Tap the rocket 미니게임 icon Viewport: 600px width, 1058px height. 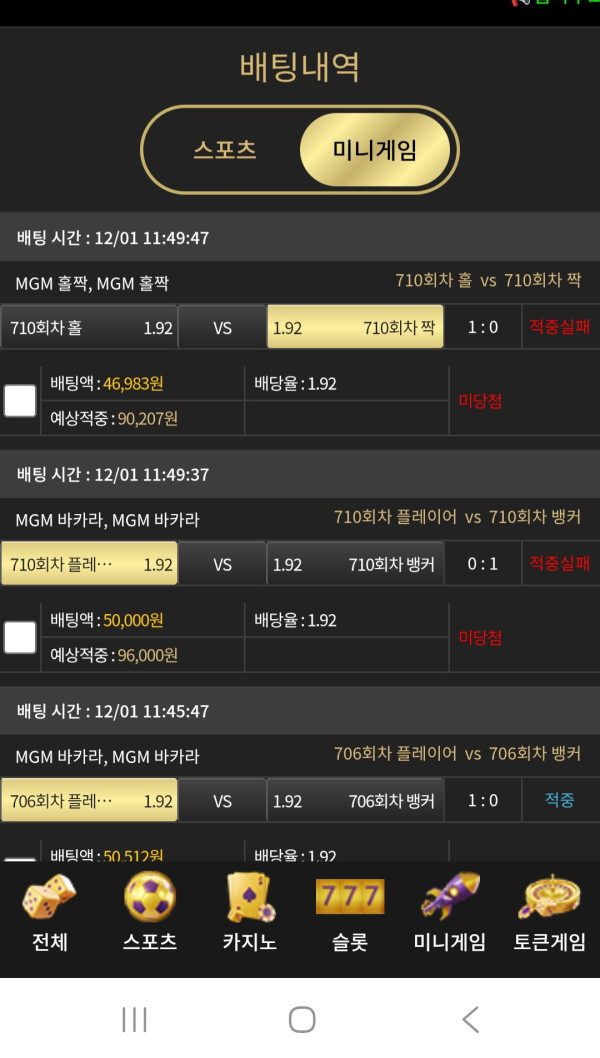[449, 897]
